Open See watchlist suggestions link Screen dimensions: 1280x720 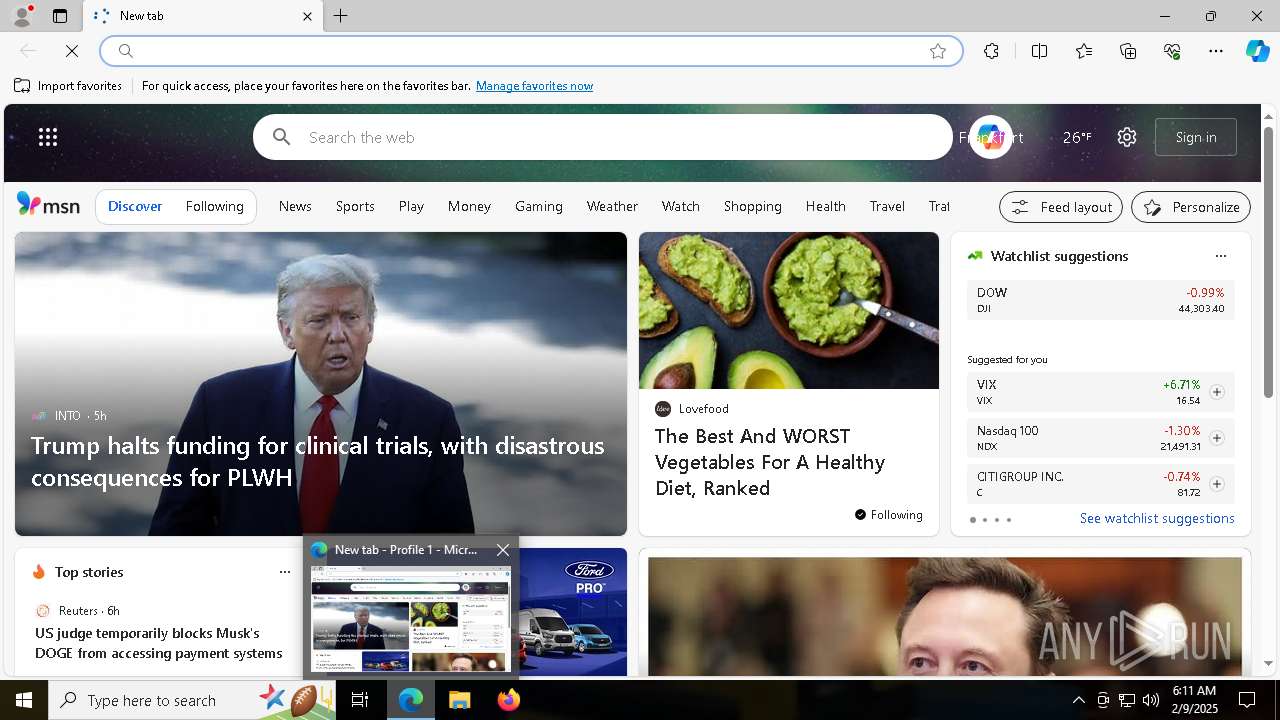pos(1157,518)
